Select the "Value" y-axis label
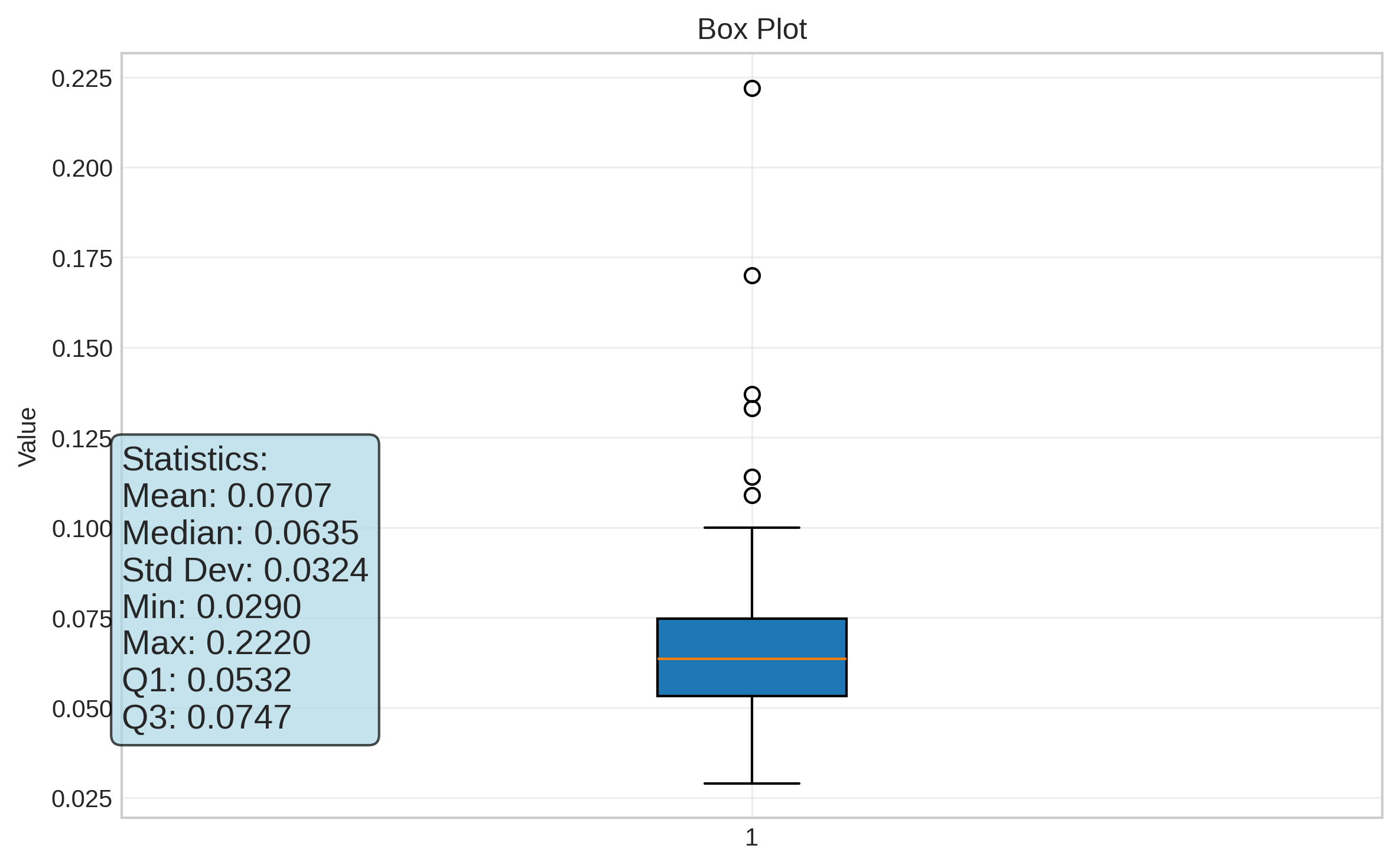 click(x=27, y=437)
